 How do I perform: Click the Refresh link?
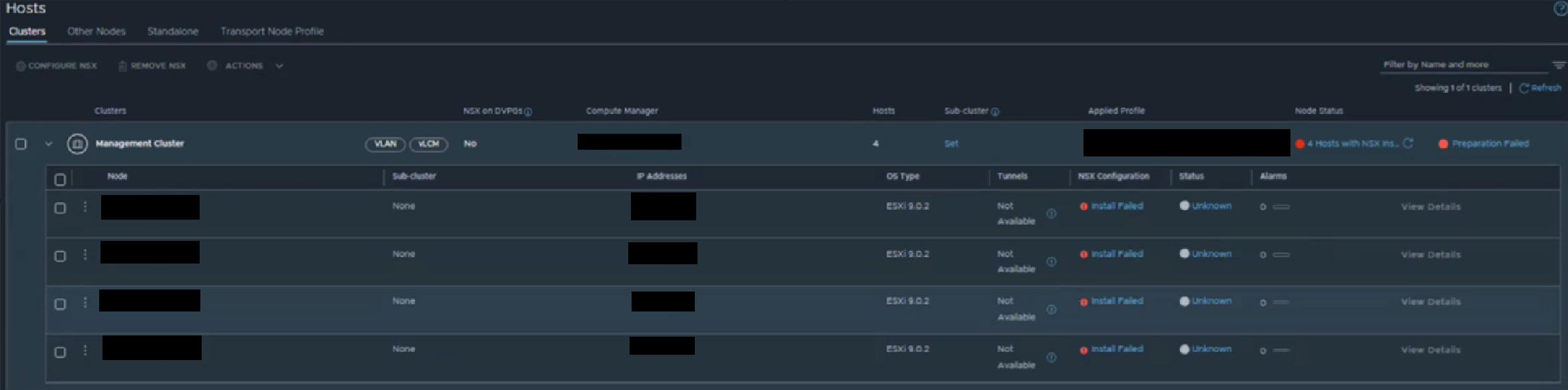(1541, 88)
